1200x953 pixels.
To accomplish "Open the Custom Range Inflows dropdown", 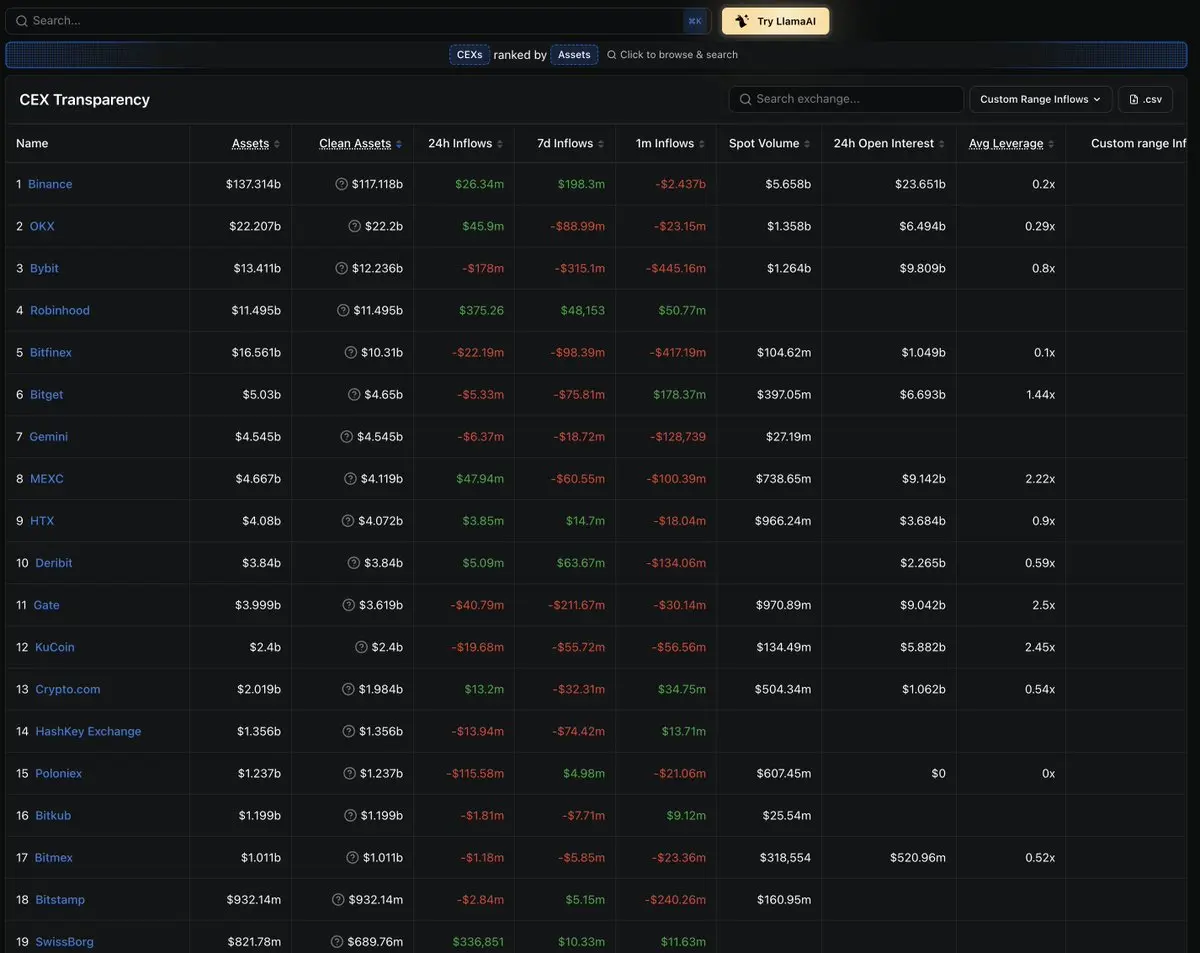I will pos(1040,99).
